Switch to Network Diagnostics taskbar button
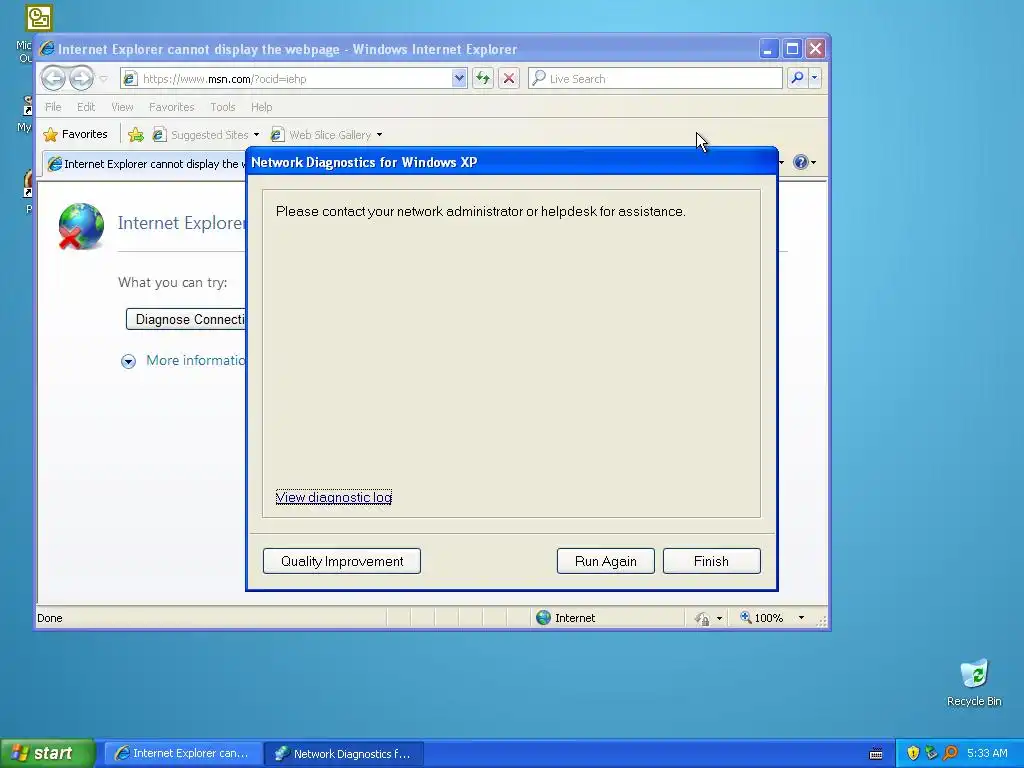The width and height of the screenshot is (1024, 768). tap(344, 754)
